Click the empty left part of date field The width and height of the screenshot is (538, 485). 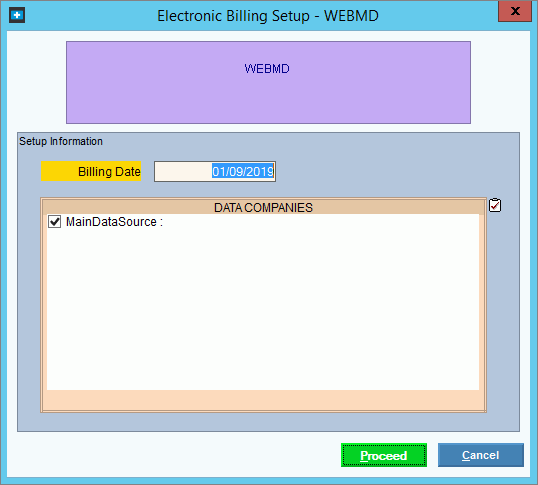tap(183, 171)
